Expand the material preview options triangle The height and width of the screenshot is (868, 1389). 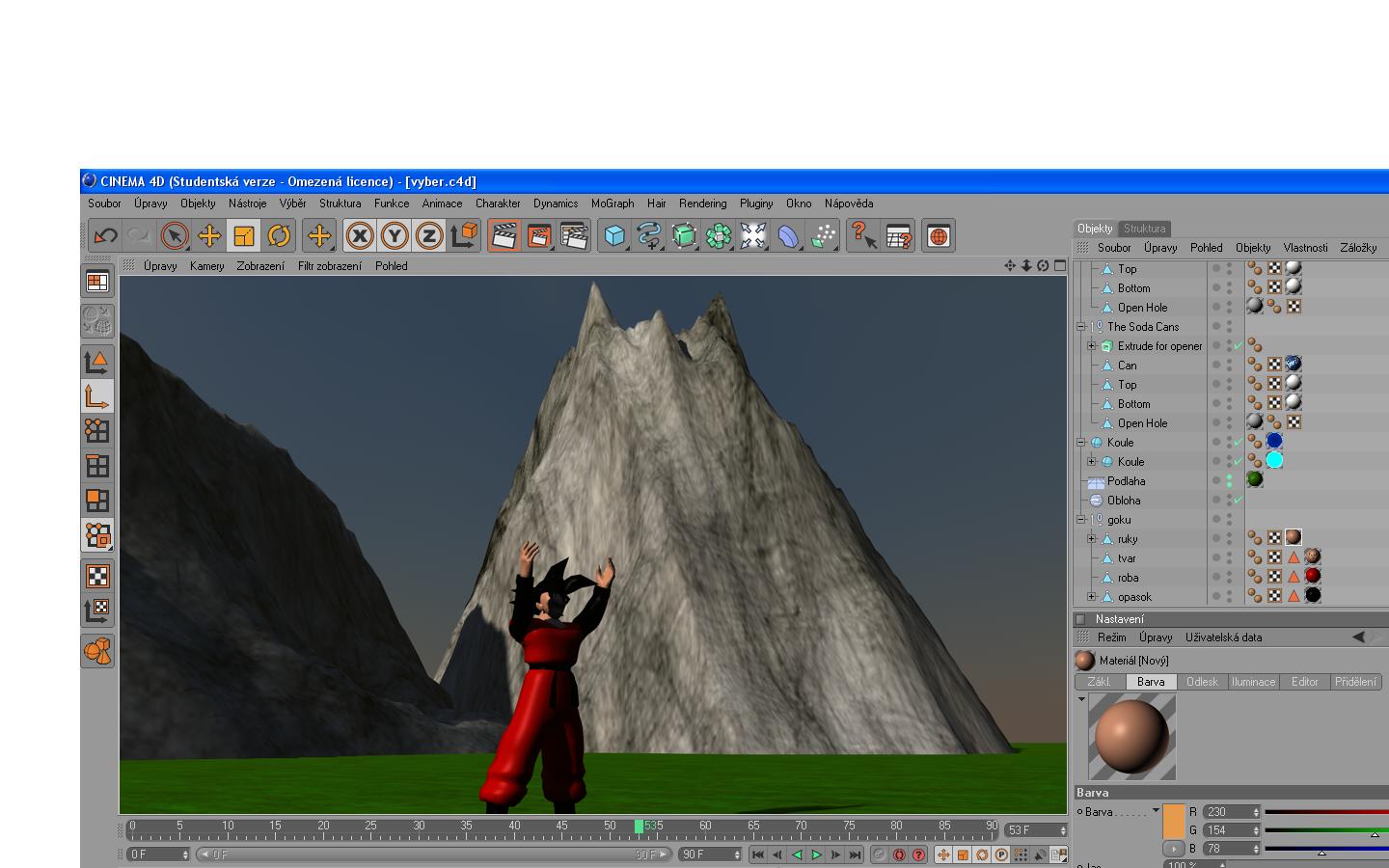click(1081, 699)
